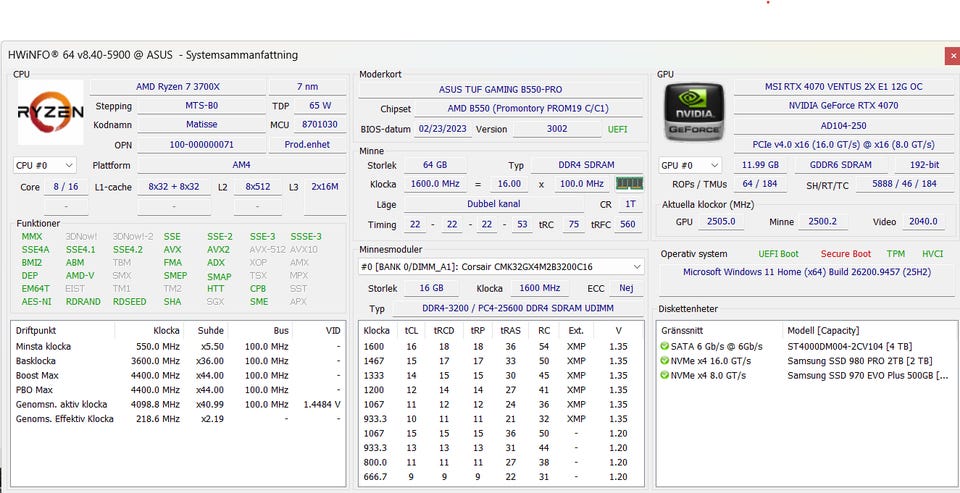Click the Video clock value 2040.0
This screenshot has height=493, width=960.
(923, 222)
